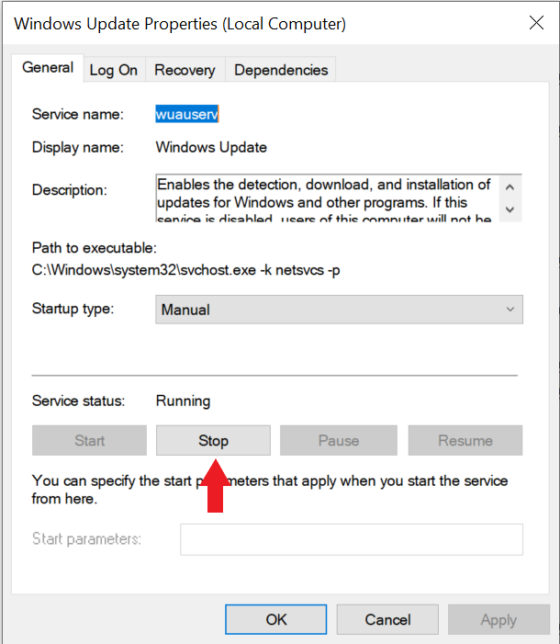The height and width of the screenshot is (644, 560).
Task: Open the Log On tab
Action: tap(114, 70)
